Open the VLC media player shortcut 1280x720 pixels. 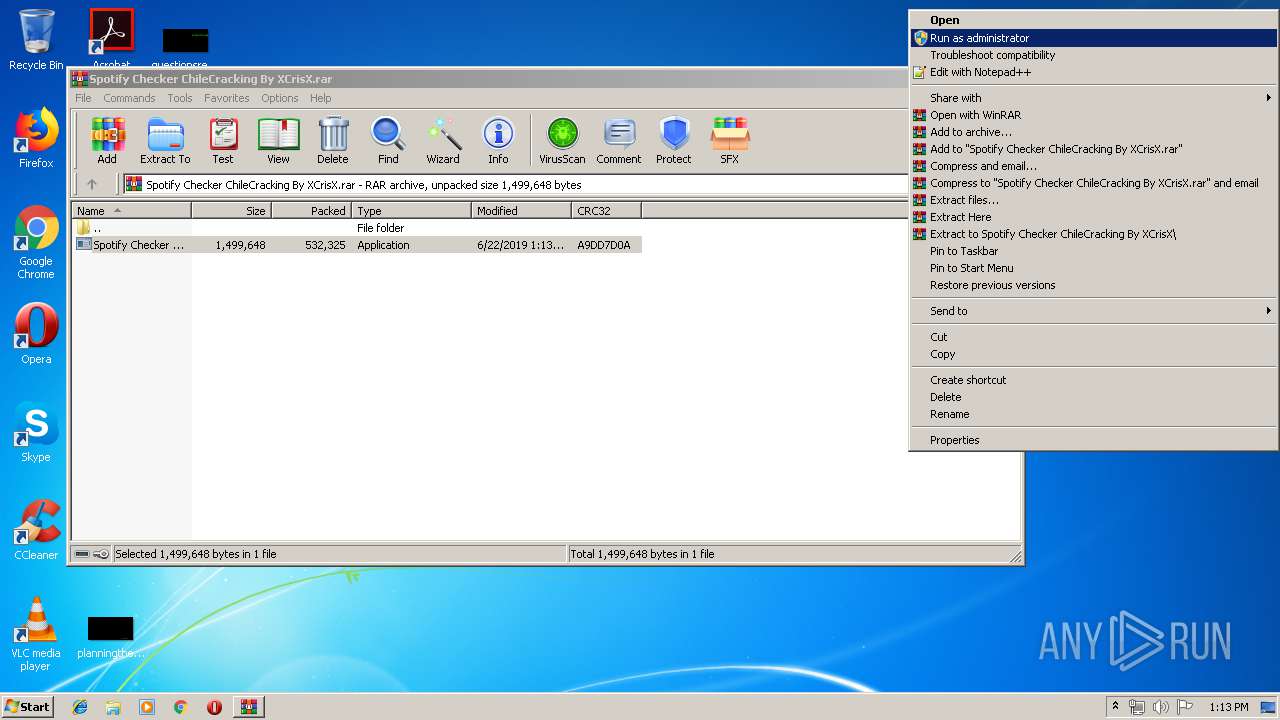[x=36, y=634]
